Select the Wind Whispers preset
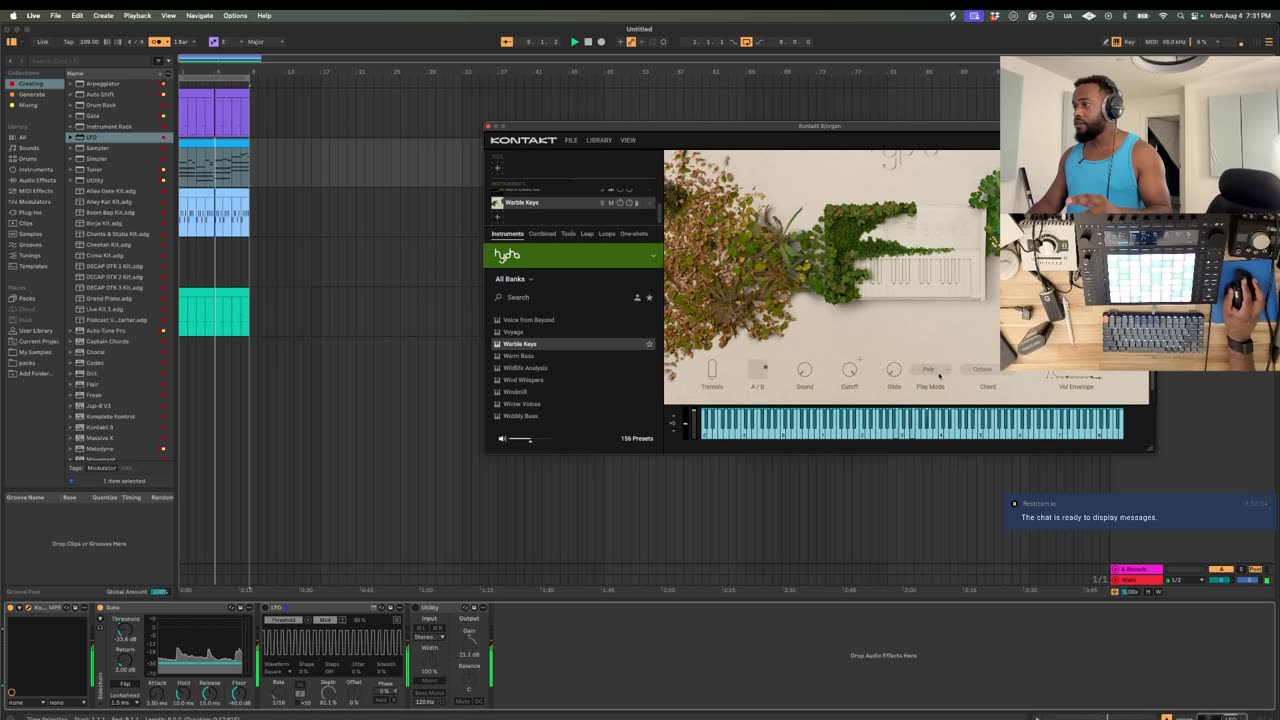 (523, 380)
